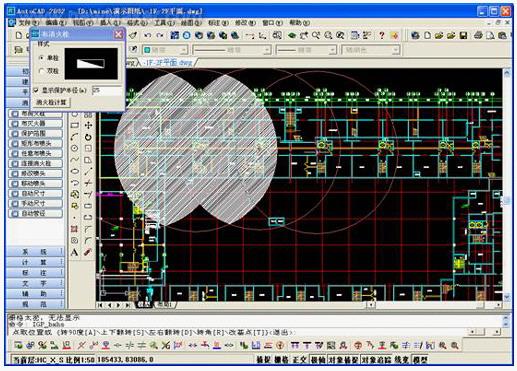Open the 文件 menu

28,23
